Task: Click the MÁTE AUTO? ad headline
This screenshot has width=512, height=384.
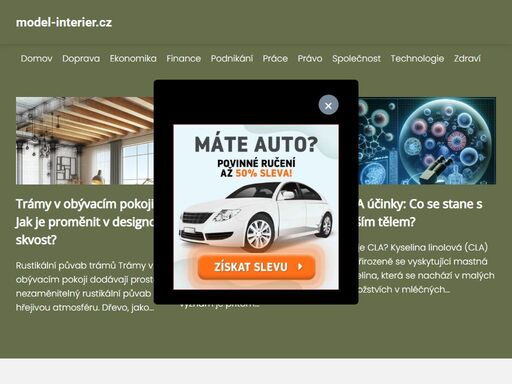Action: pos(256,144)
